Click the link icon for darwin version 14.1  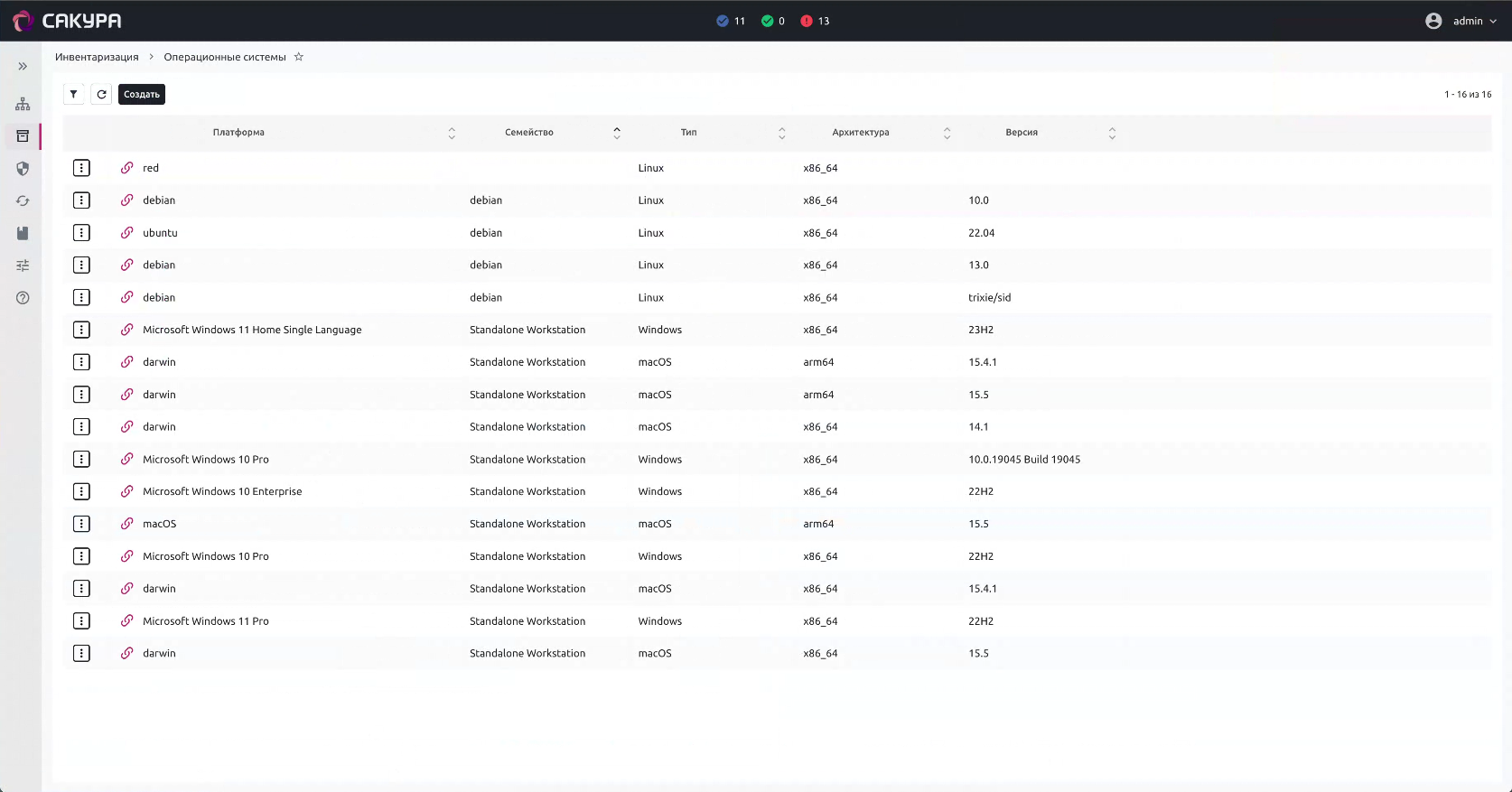tap(127, 427)
